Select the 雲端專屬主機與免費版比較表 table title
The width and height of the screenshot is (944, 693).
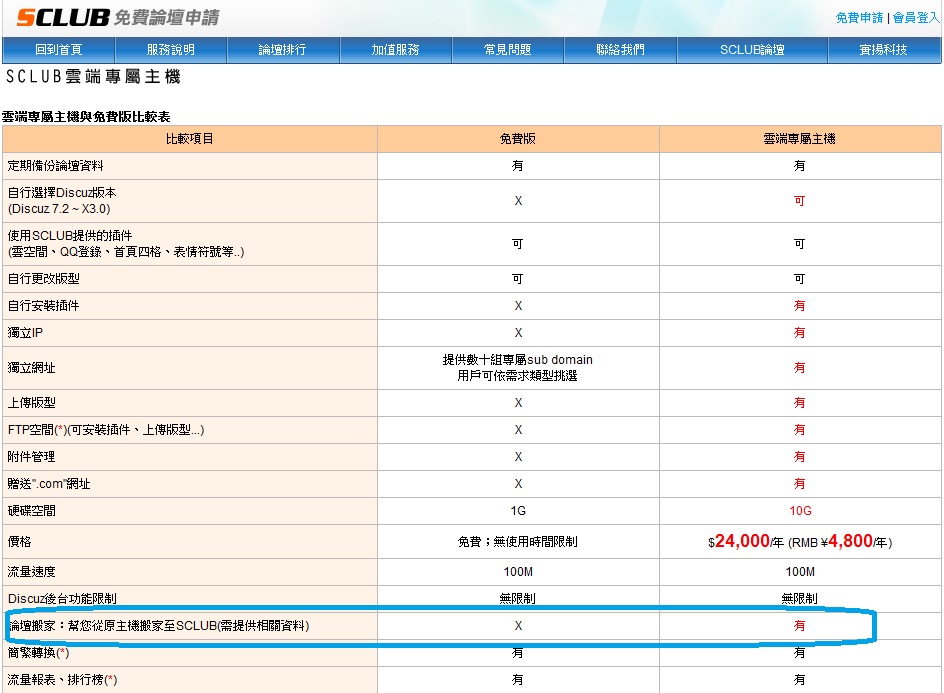(86, 117)
